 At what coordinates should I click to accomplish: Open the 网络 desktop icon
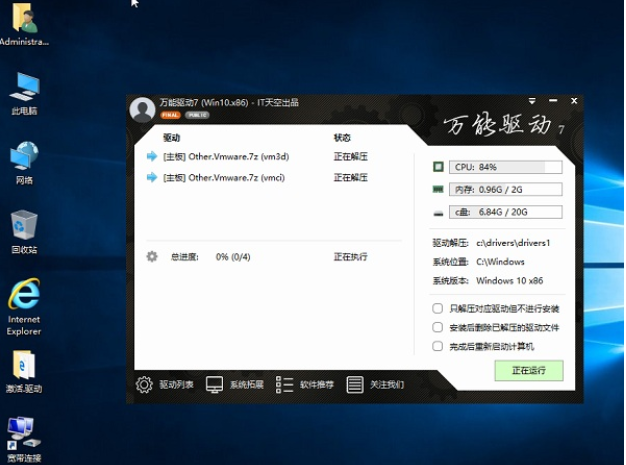pos(24,163)
